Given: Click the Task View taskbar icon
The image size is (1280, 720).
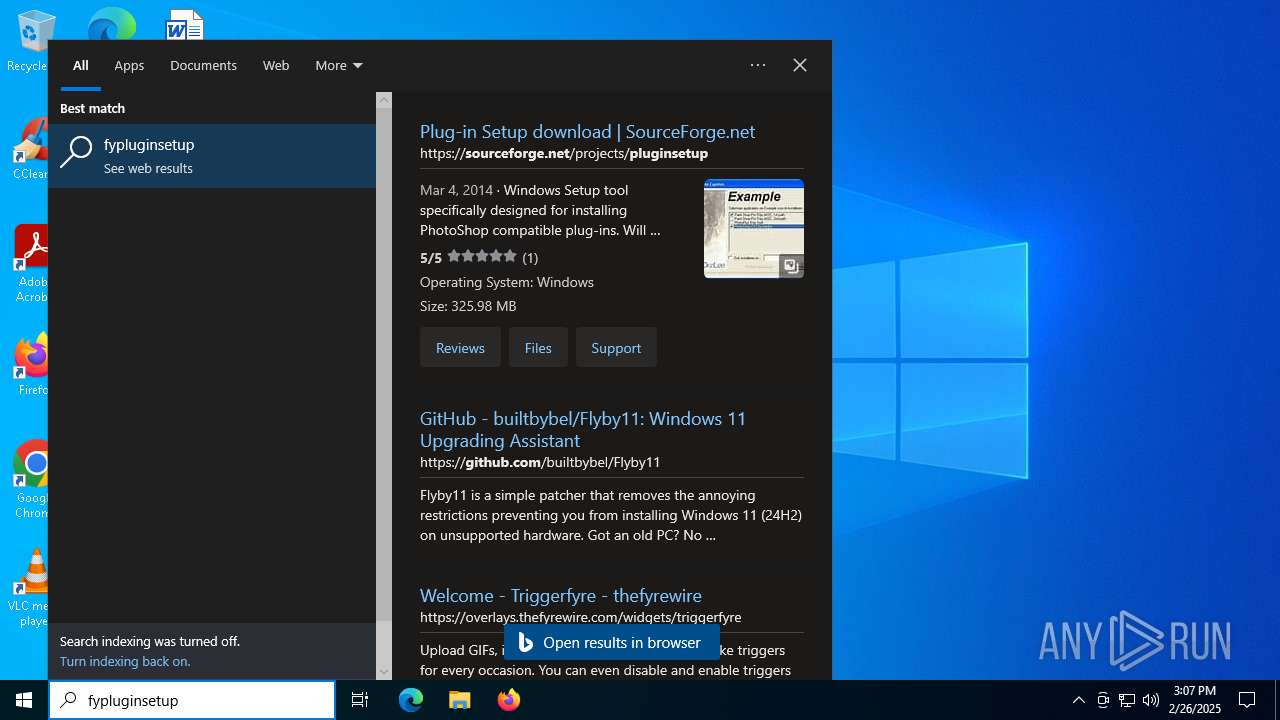Looking at the screenshot, I should click(360, 700).
